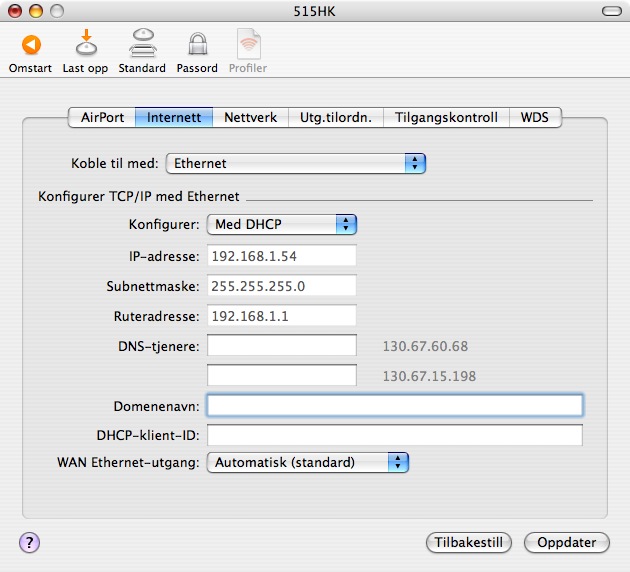This screenshot has height=572, width=630.
Task: Open the Passord padlock icon
Action: (x=198, y=43)
